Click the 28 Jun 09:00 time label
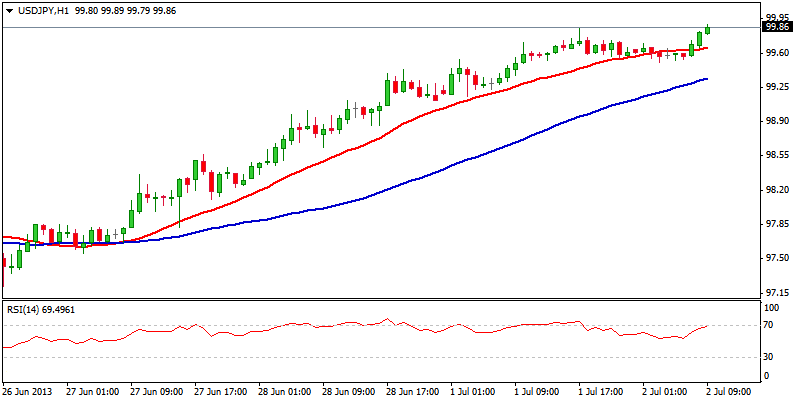 (349, 392)
